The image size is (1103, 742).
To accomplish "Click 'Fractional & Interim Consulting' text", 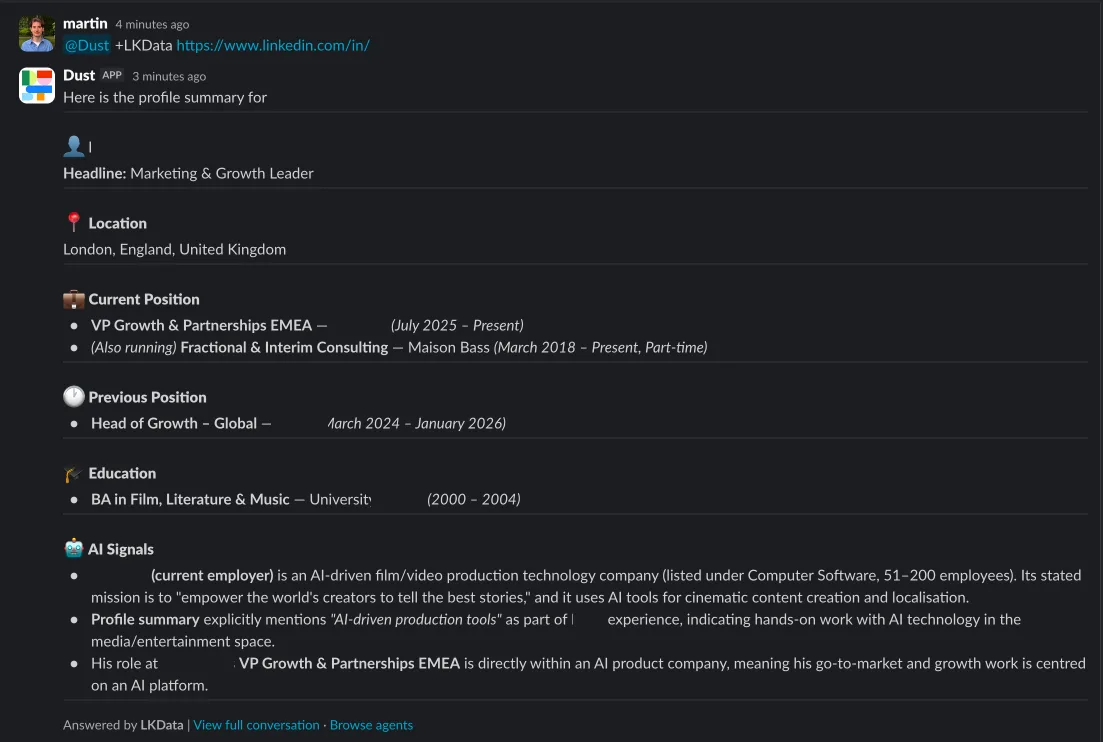I will 284,347.
